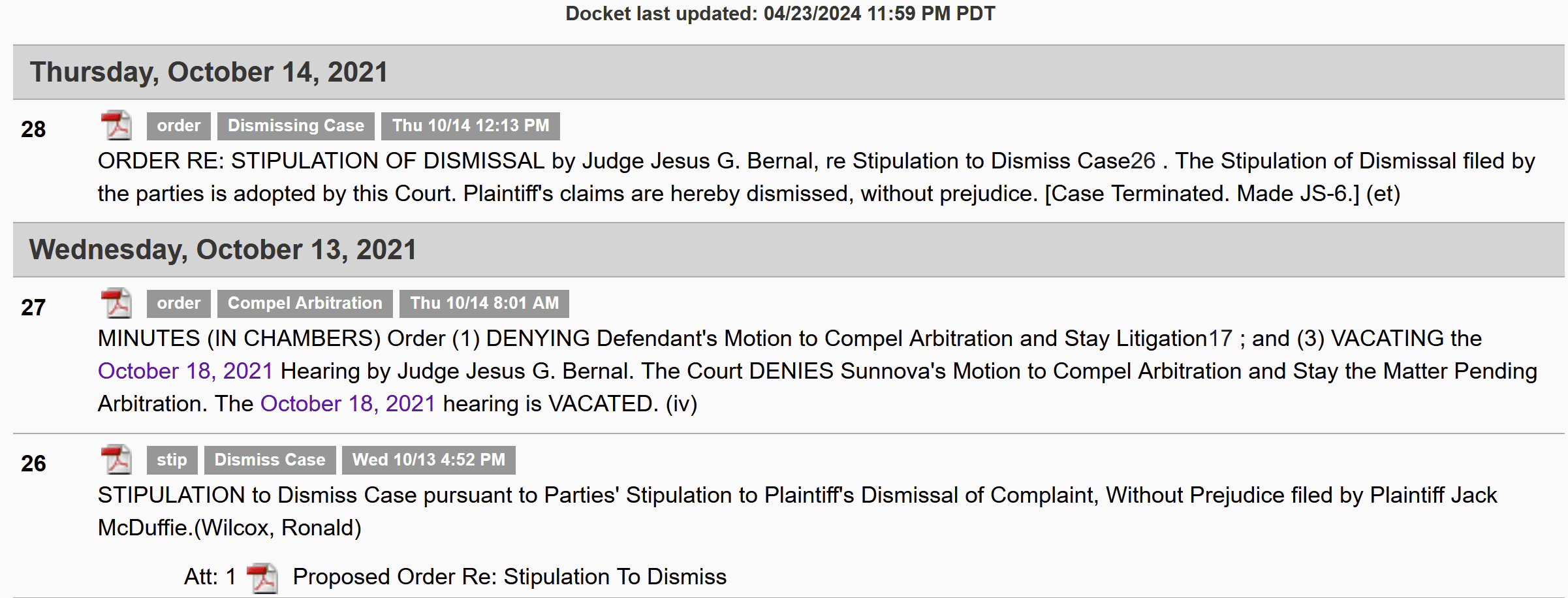The image size is (1568, 598).
Task: Follow the second 'October 18, 2021' link
Action: click(348, 404)
